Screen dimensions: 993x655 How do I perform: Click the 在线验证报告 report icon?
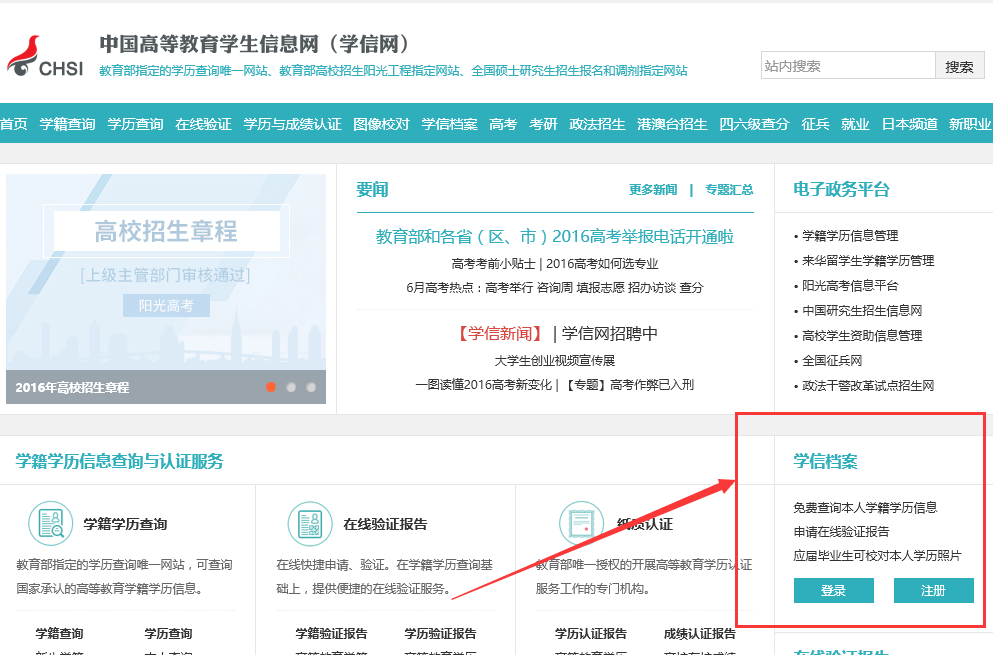pyautogui.click(x=309, y=523)
